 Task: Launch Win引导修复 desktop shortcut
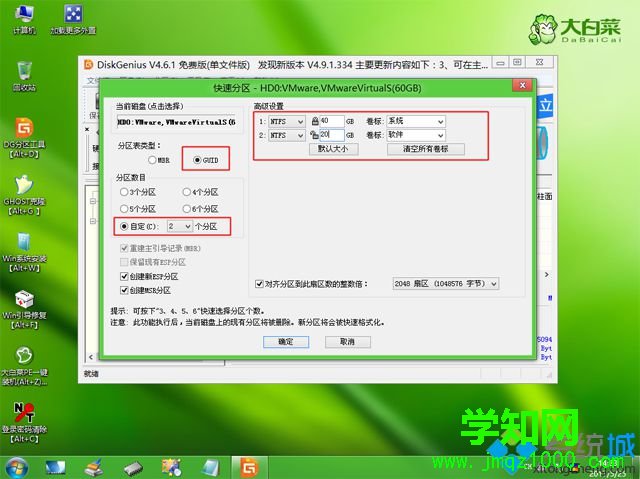tap(24, 309)
